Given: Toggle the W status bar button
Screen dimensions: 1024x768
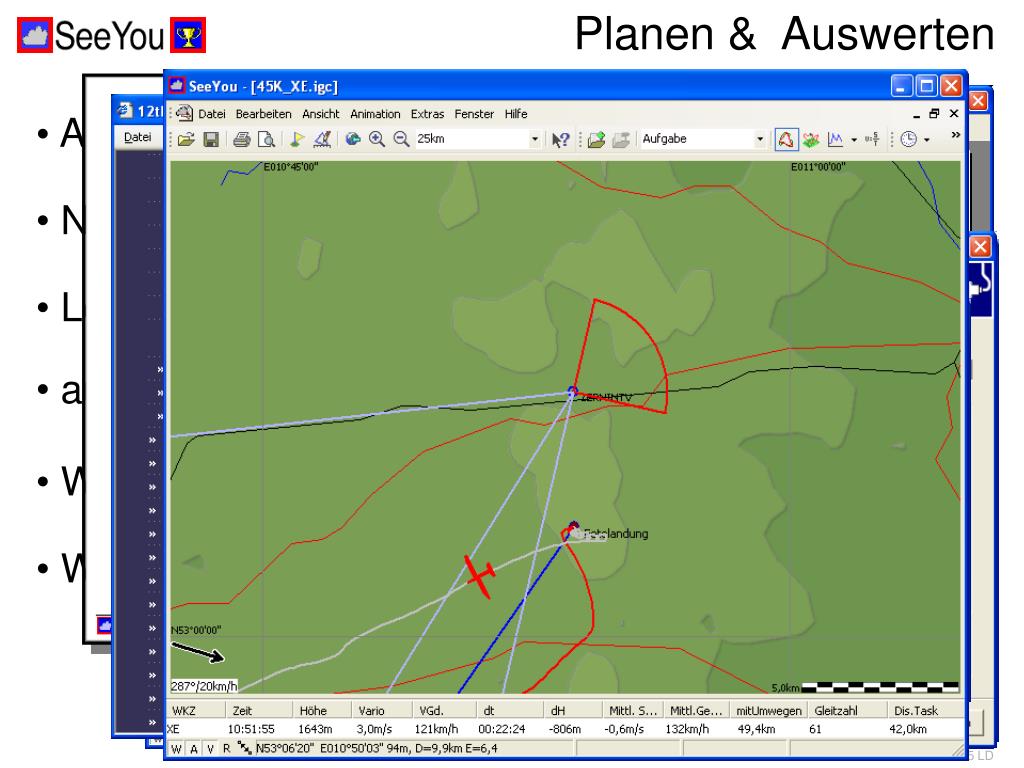Looking at the screenshot, I should pyautogui.click(x=176, y=748).
